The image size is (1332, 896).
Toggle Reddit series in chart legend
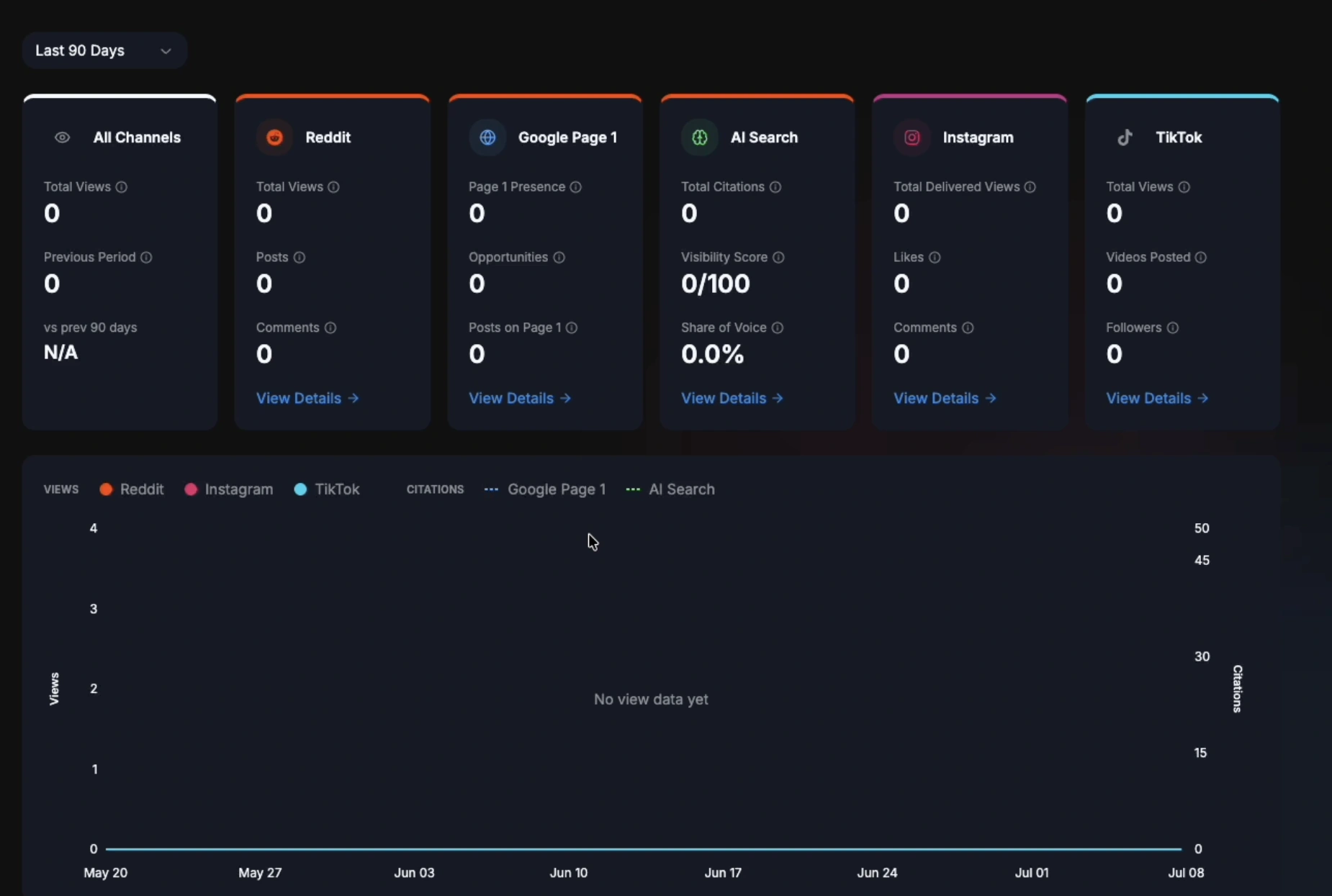pos(132,489)
